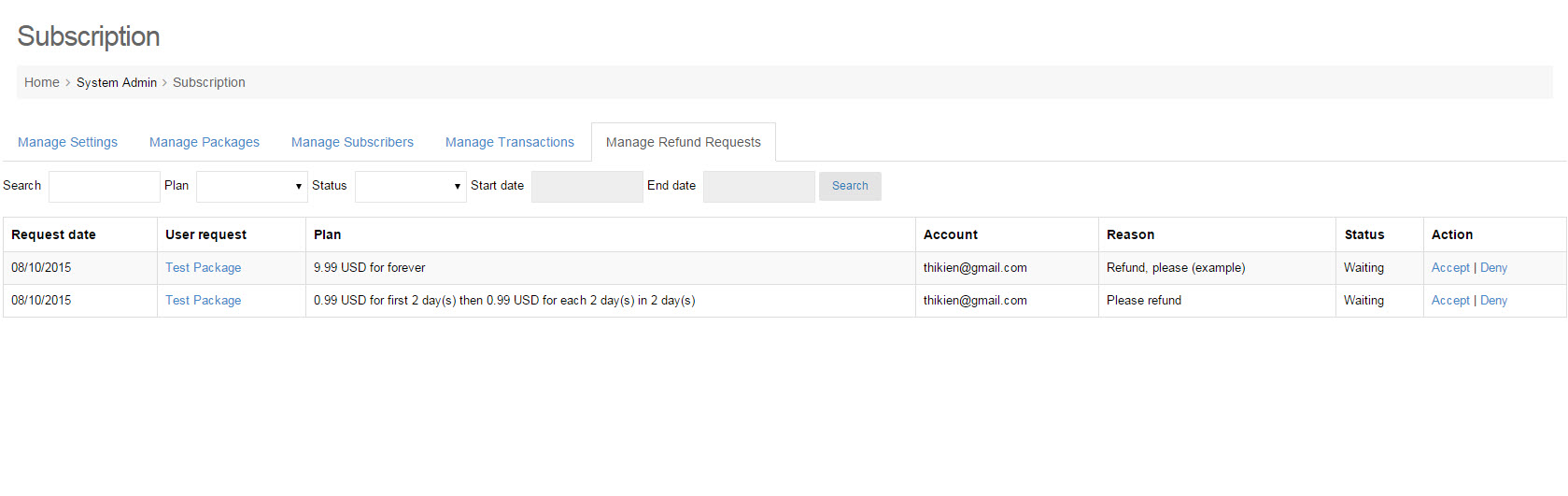Deny the 'Refund, please (example)' request
The width and height of the screenshot is (1568, 496).
coord(1493,267)
